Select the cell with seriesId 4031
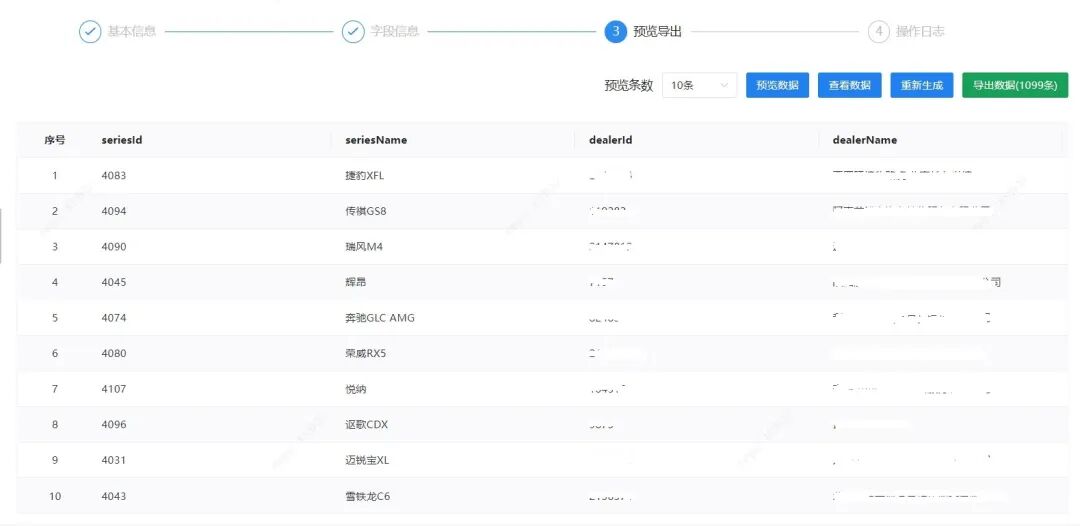1080x526 pixels. click(114, 461)
